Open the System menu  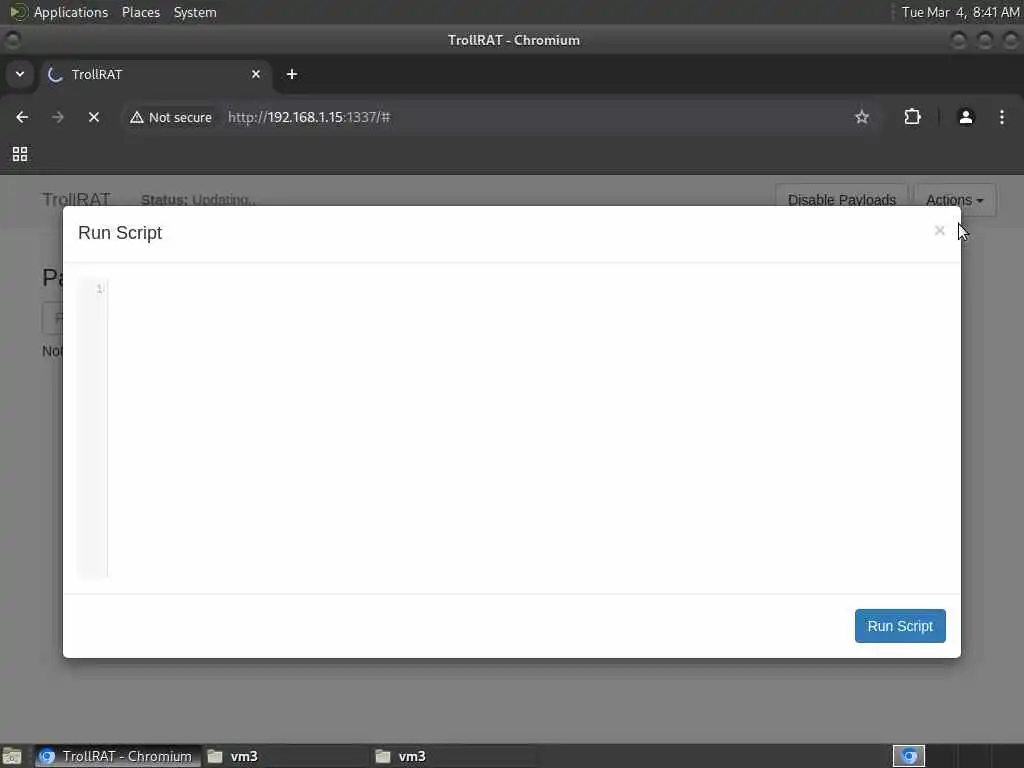(195, 12)
